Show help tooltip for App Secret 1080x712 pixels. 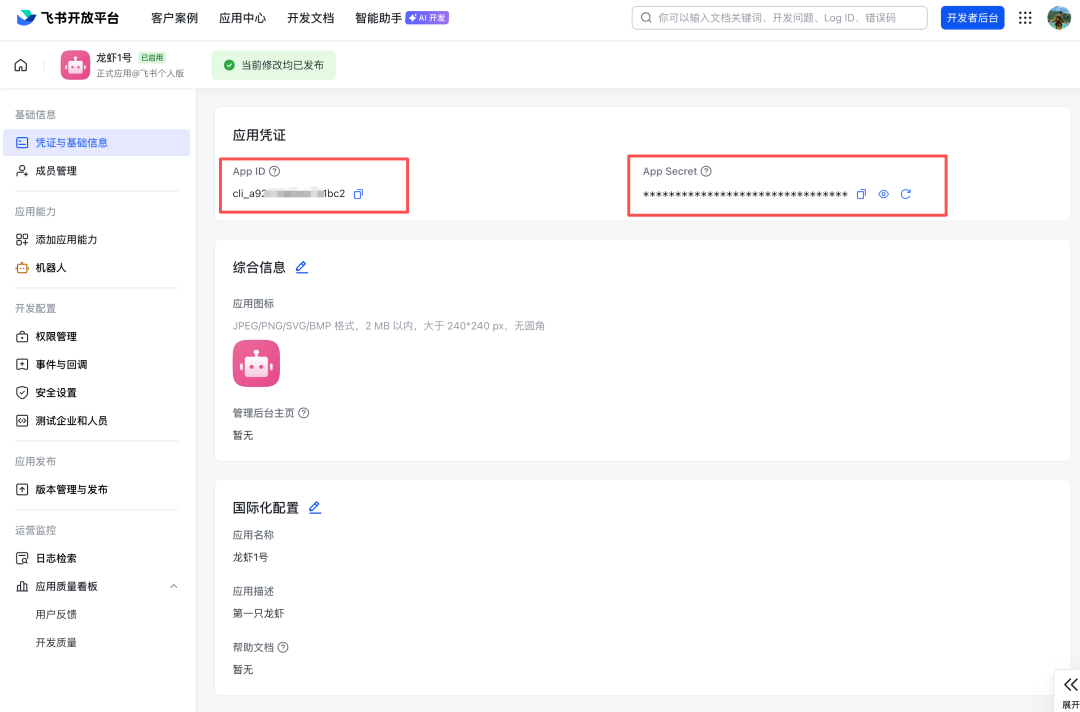(x=706, y=172)
